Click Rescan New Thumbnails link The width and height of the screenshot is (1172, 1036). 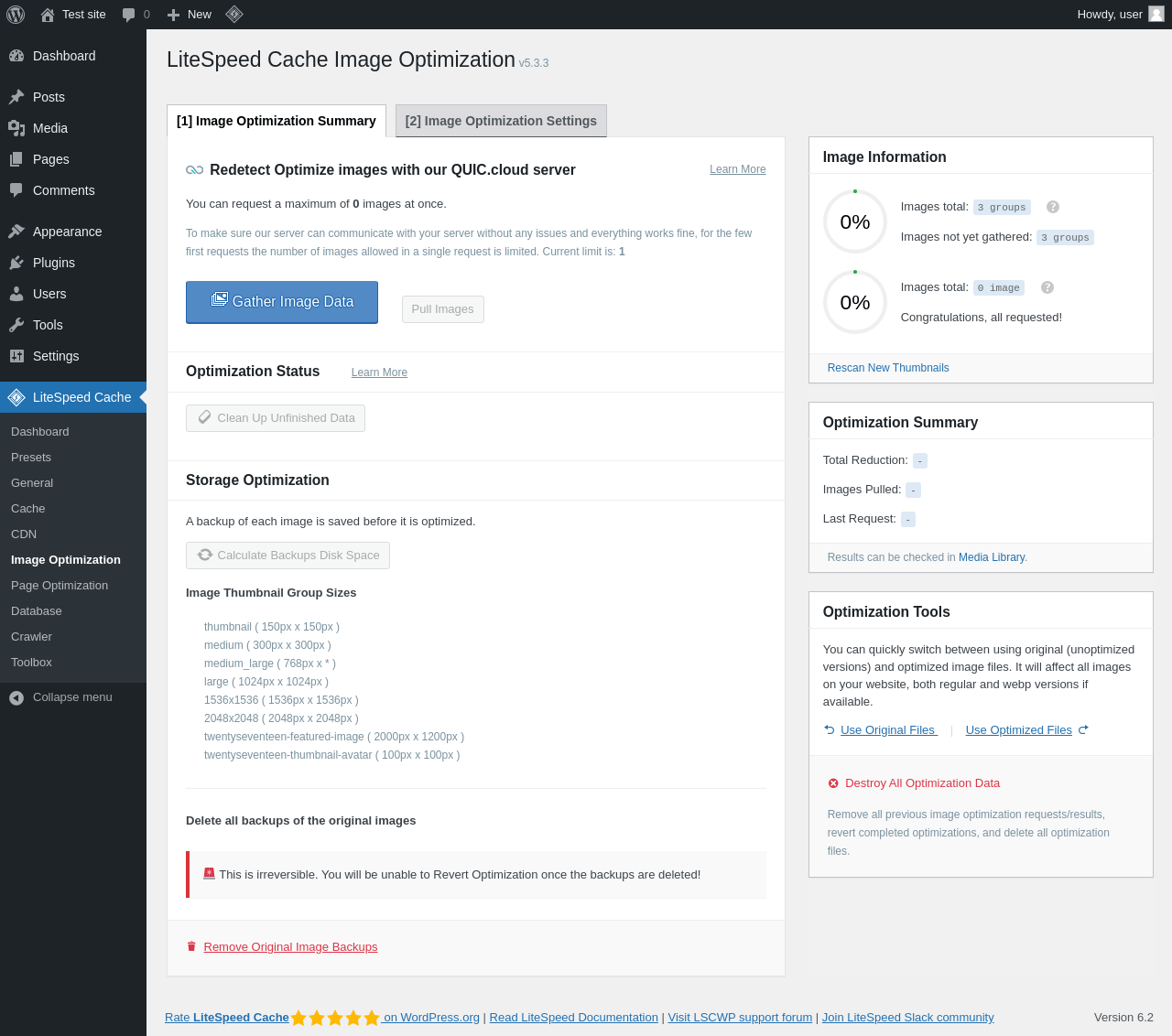coord(888,368)
